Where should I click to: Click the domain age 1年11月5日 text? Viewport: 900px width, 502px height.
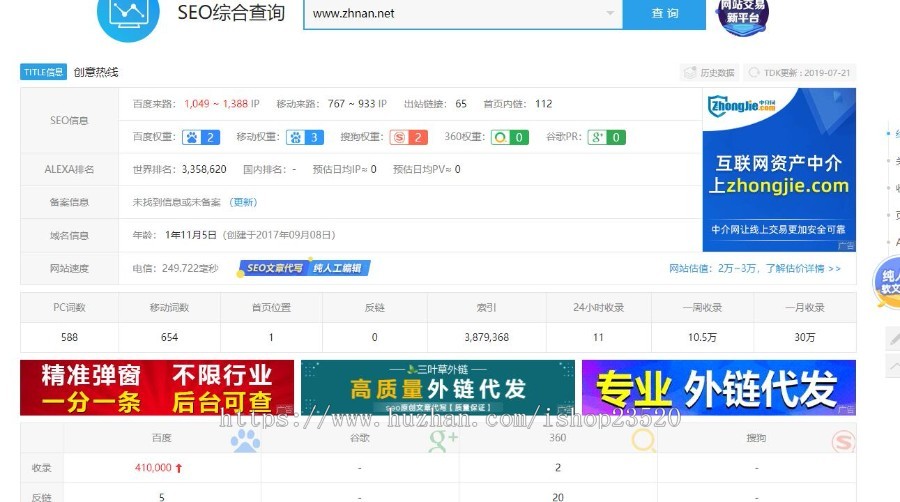(x=191, y=235)
